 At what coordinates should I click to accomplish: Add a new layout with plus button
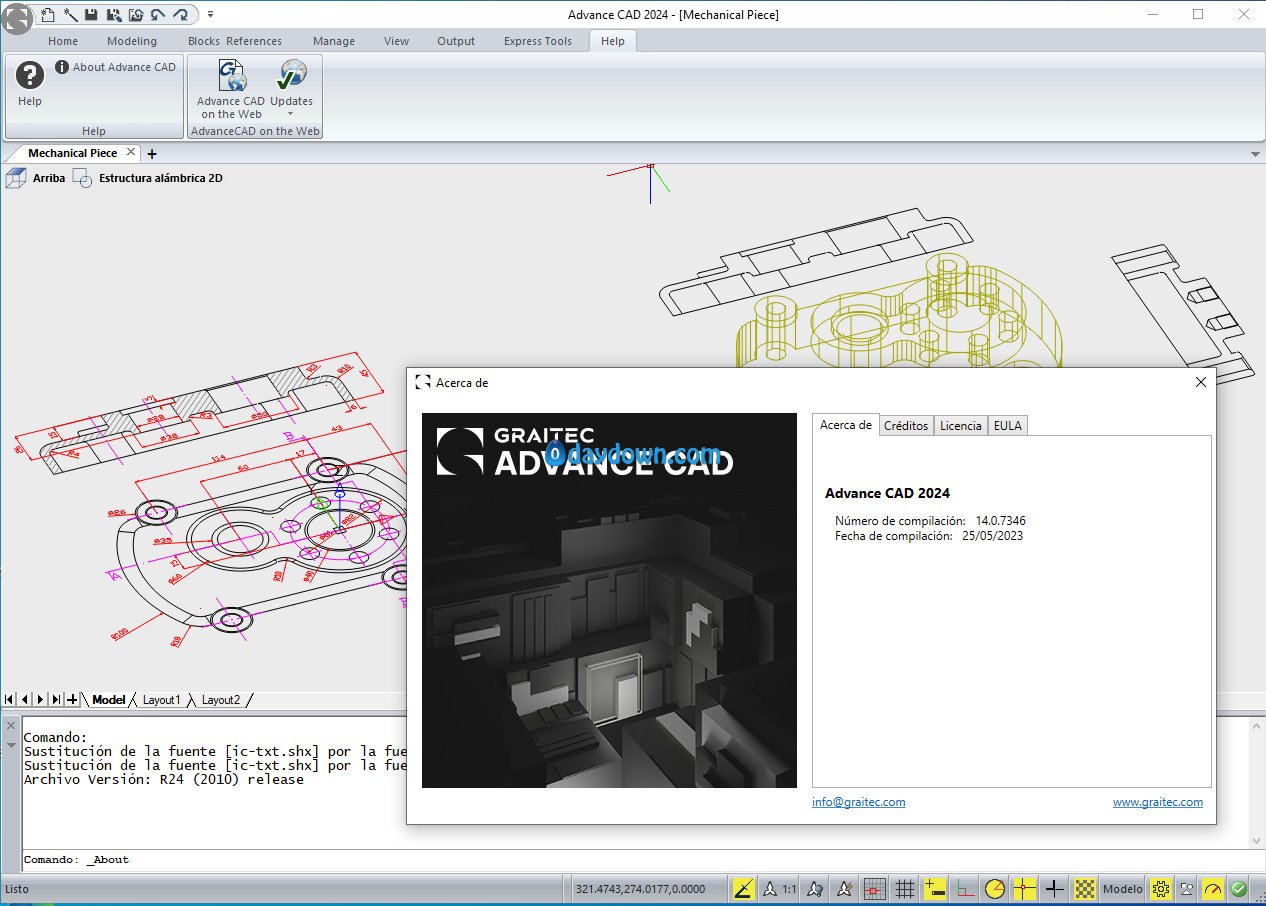click(x=72, y=699)
